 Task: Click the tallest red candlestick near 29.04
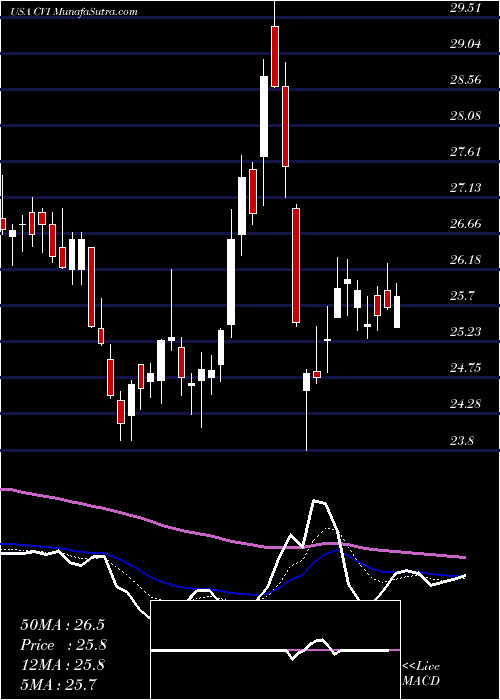275,56
